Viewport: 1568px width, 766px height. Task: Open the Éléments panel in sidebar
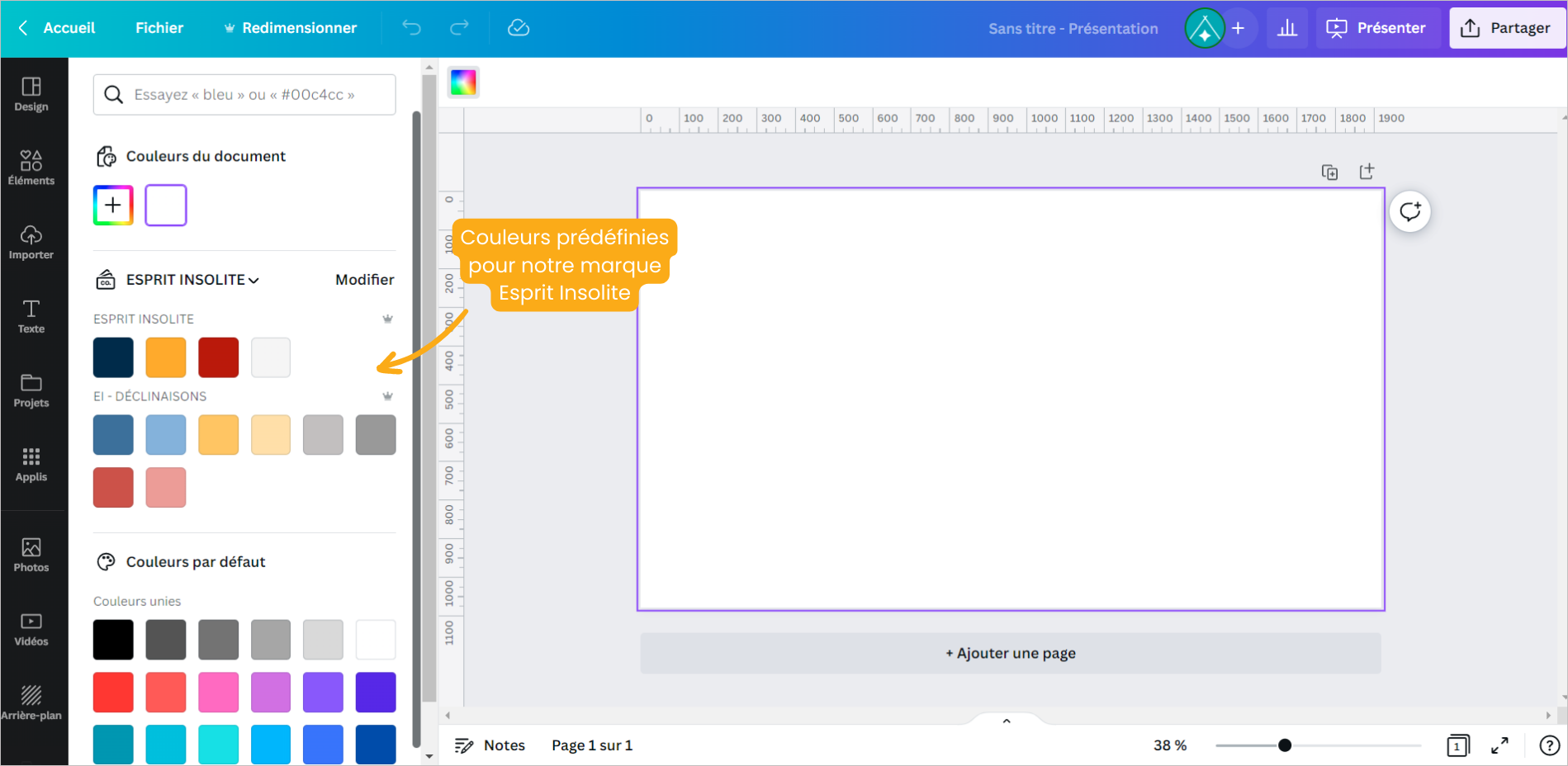click(x=31, y=168)
